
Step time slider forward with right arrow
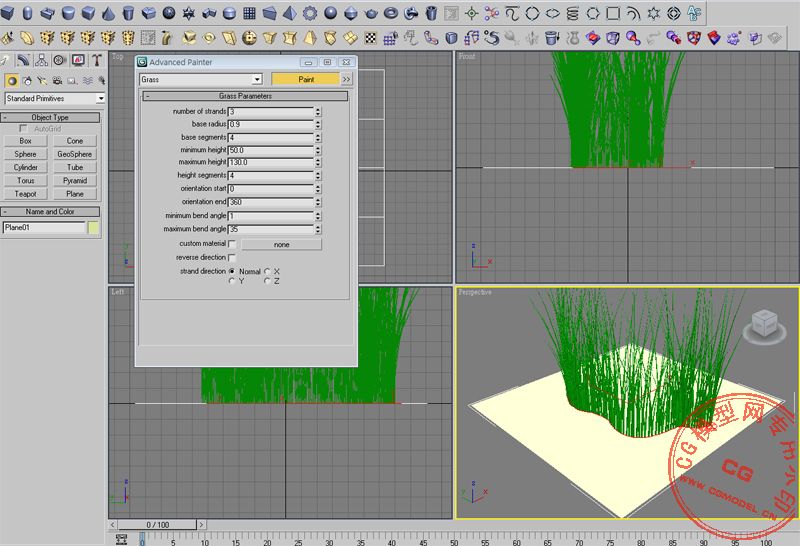coord(202,525)
